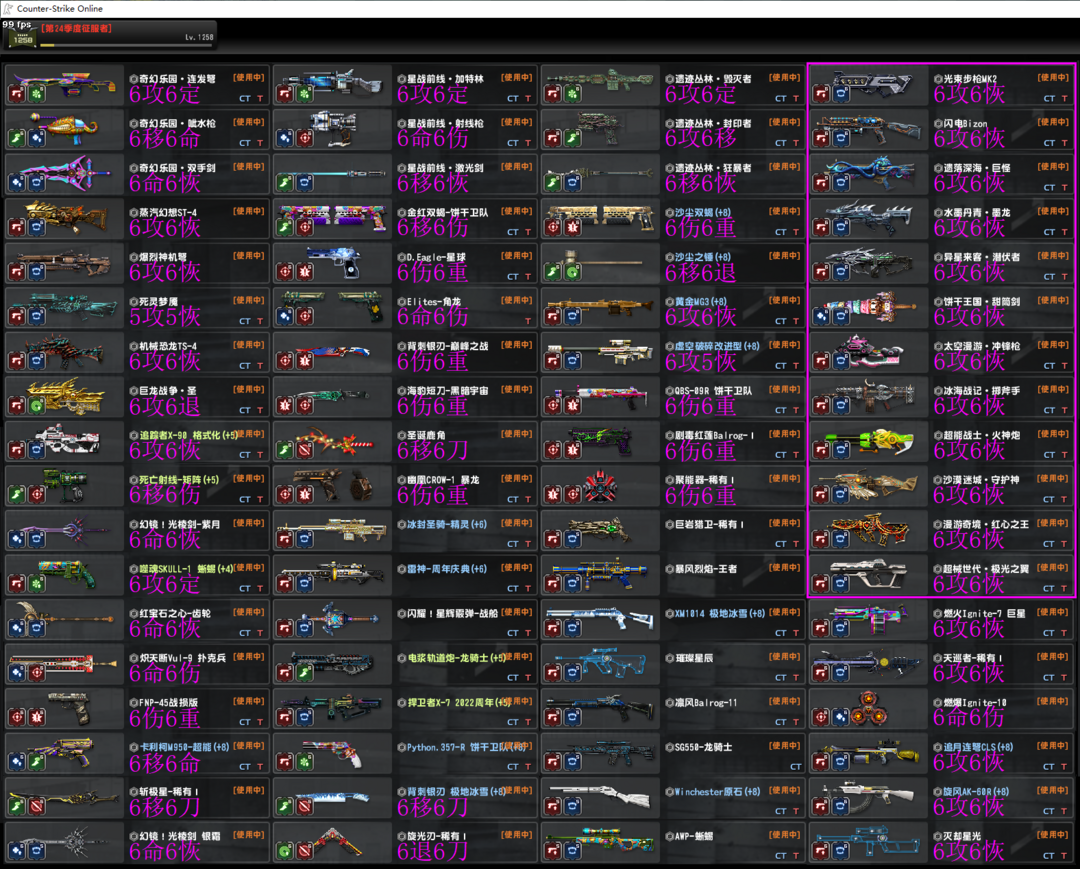
Task: Click the red attack badge on 奇幻乐园·连发弩
Action: tap(17, 94)
